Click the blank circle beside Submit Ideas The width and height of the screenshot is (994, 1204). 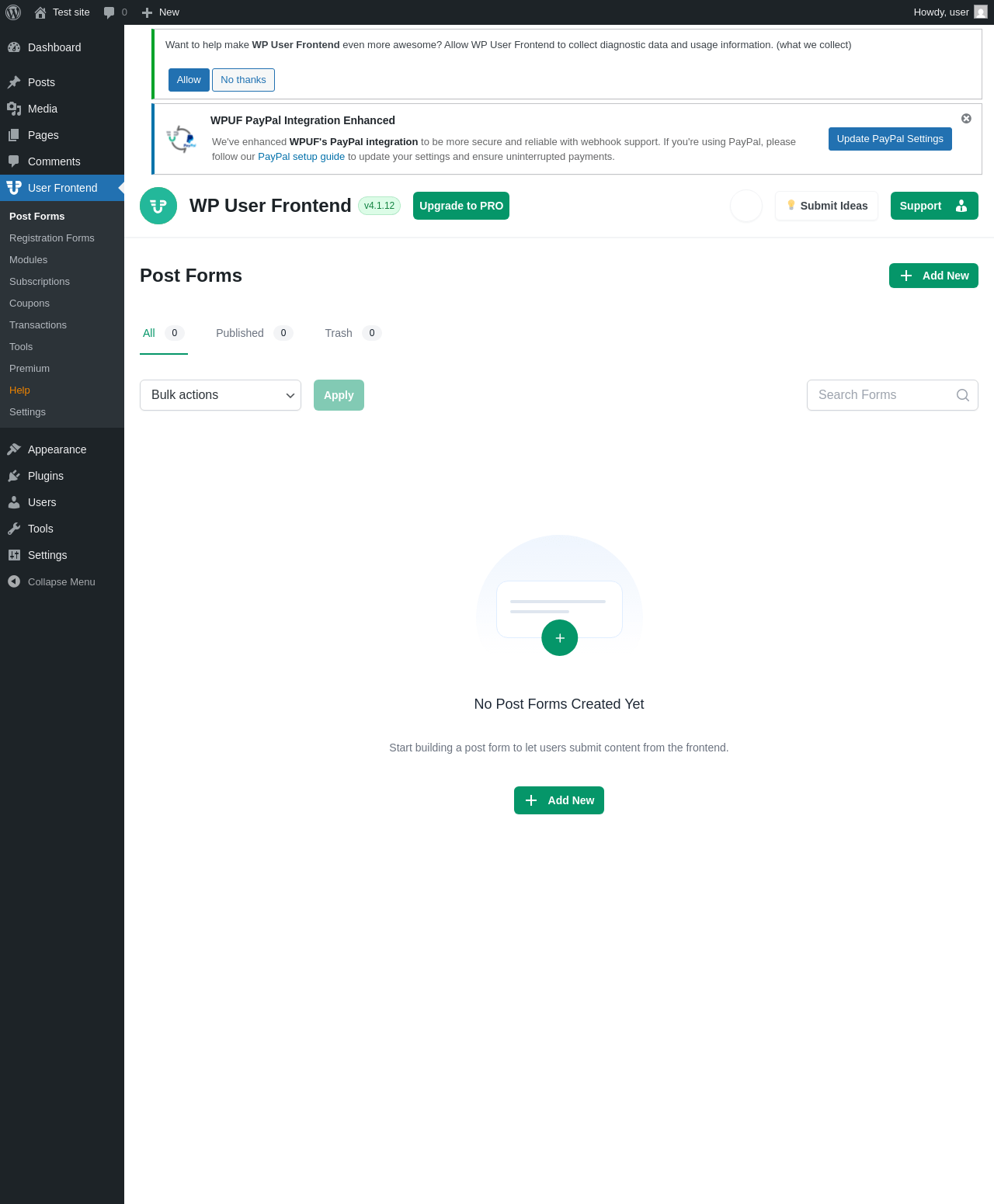746,206
